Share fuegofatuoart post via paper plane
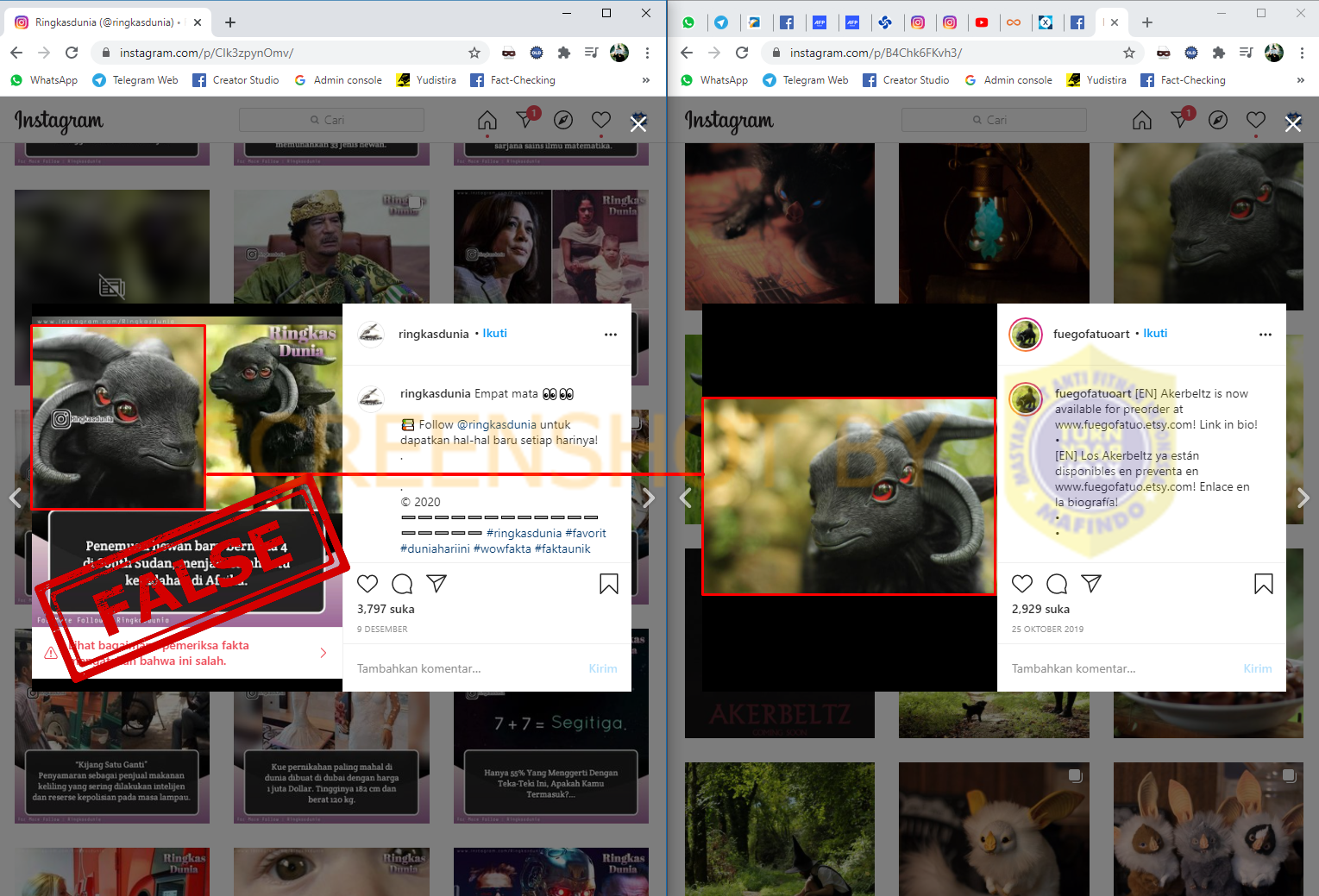 [1091, 584]
